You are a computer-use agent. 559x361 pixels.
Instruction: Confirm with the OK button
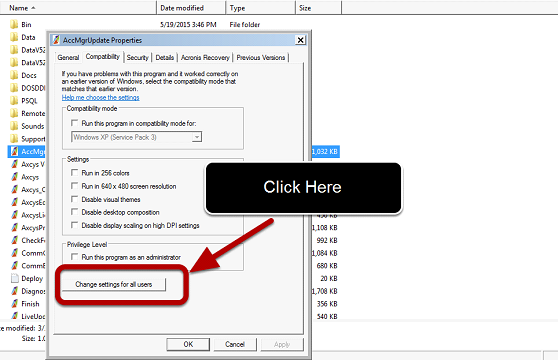[188, 344]
